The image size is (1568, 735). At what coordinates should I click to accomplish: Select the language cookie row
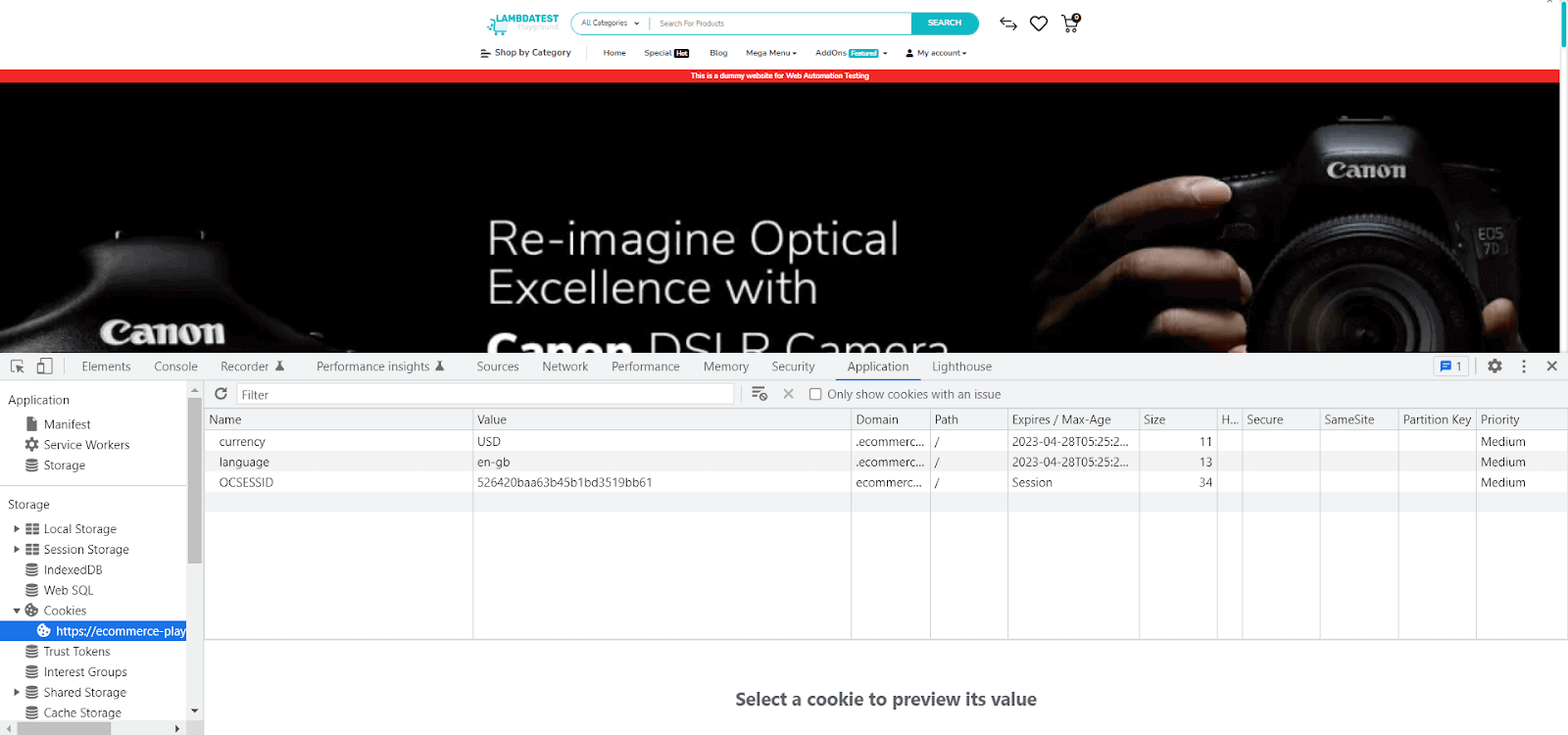[886, 462]
